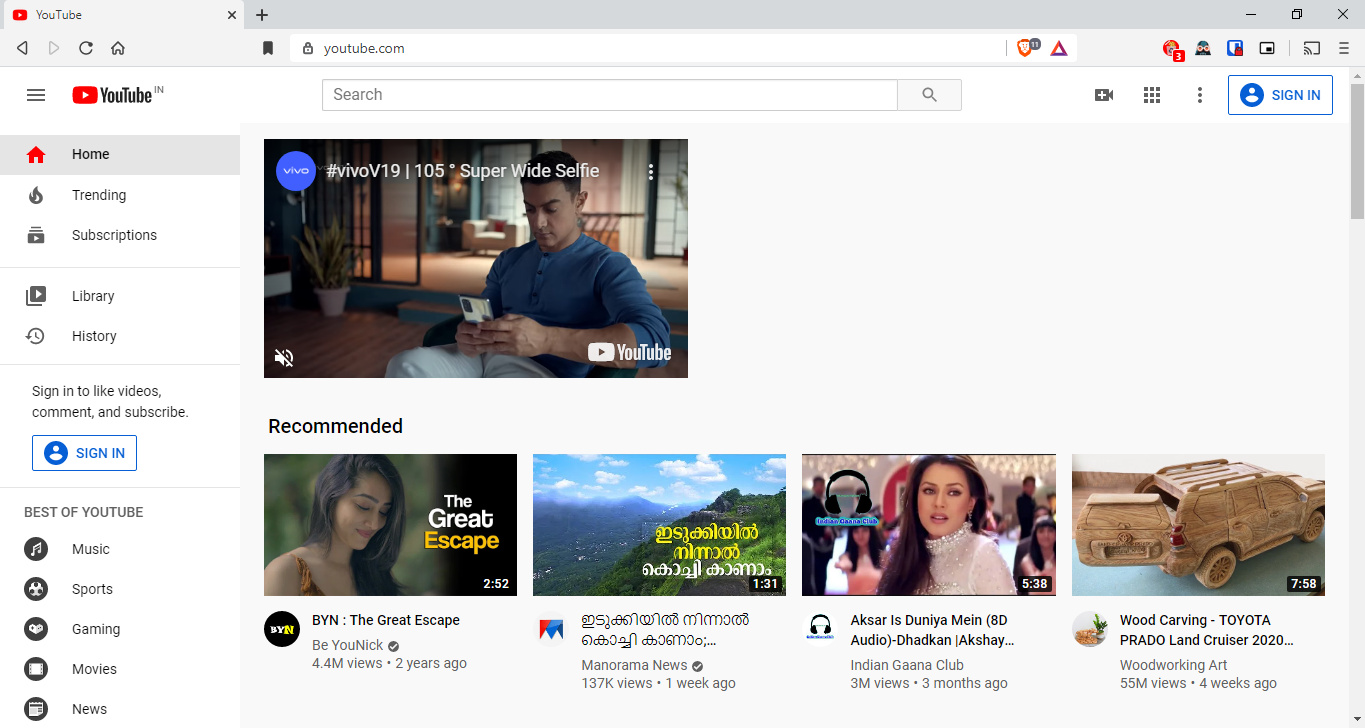Select the YouTube browser tab
This screenshot has height=728, width=1365.
pyautogui.click(x=123, y=15)
